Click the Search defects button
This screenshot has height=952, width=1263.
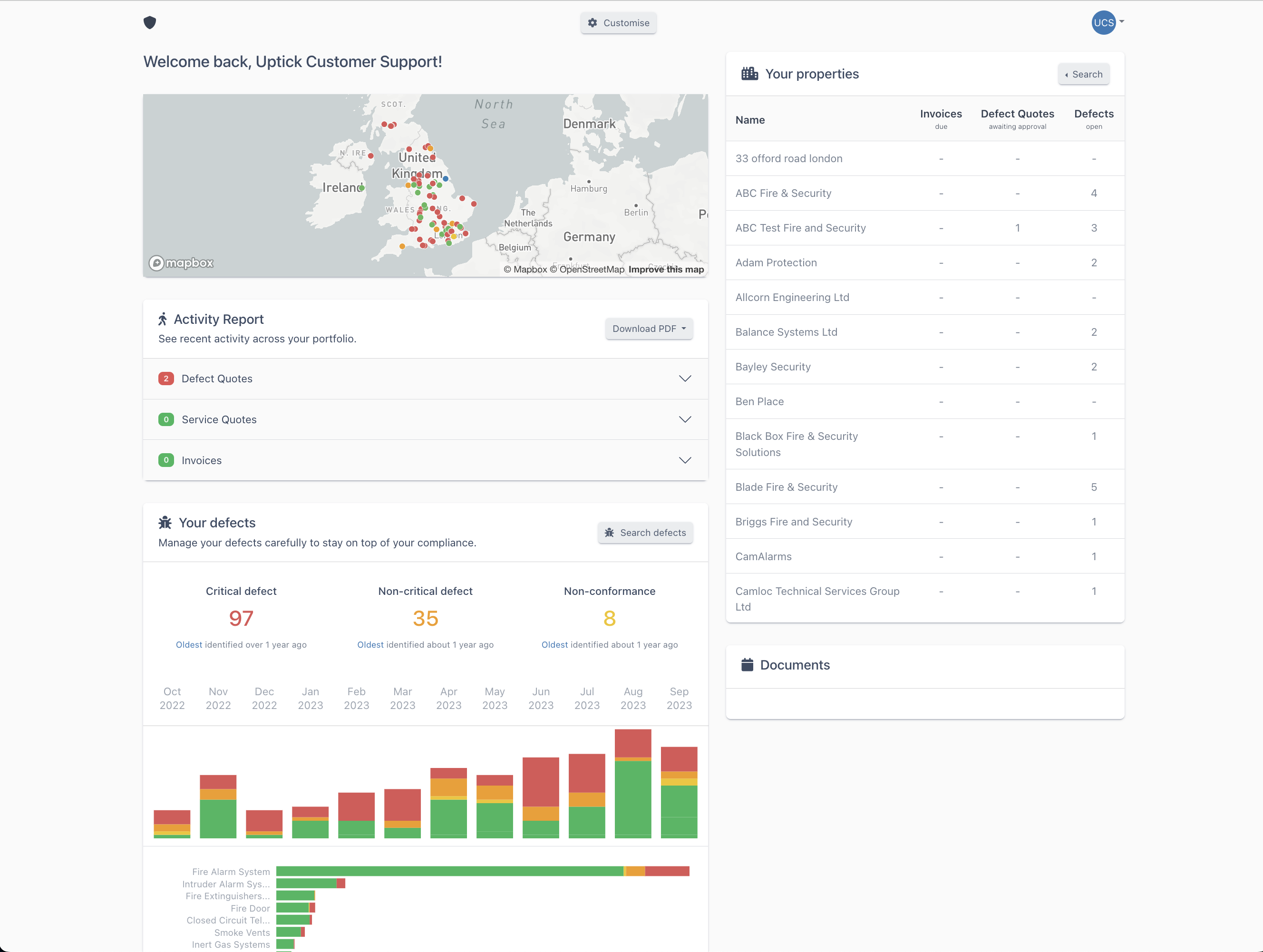pyautogui.click(x=645, y=532)
